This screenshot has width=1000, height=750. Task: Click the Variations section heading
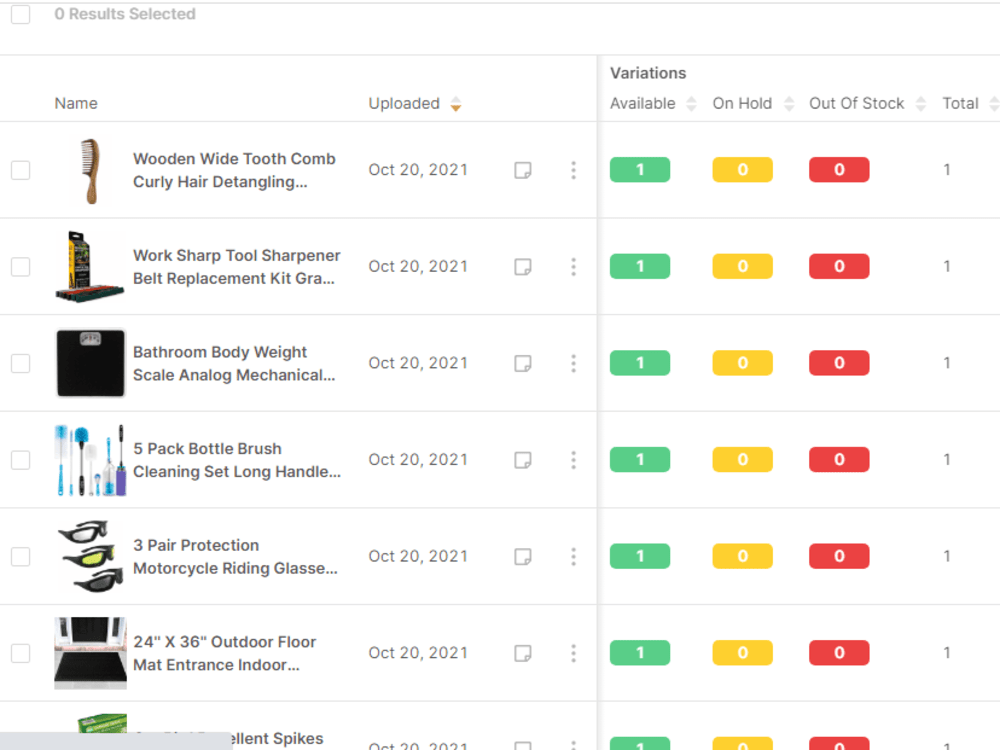[648, 73]
